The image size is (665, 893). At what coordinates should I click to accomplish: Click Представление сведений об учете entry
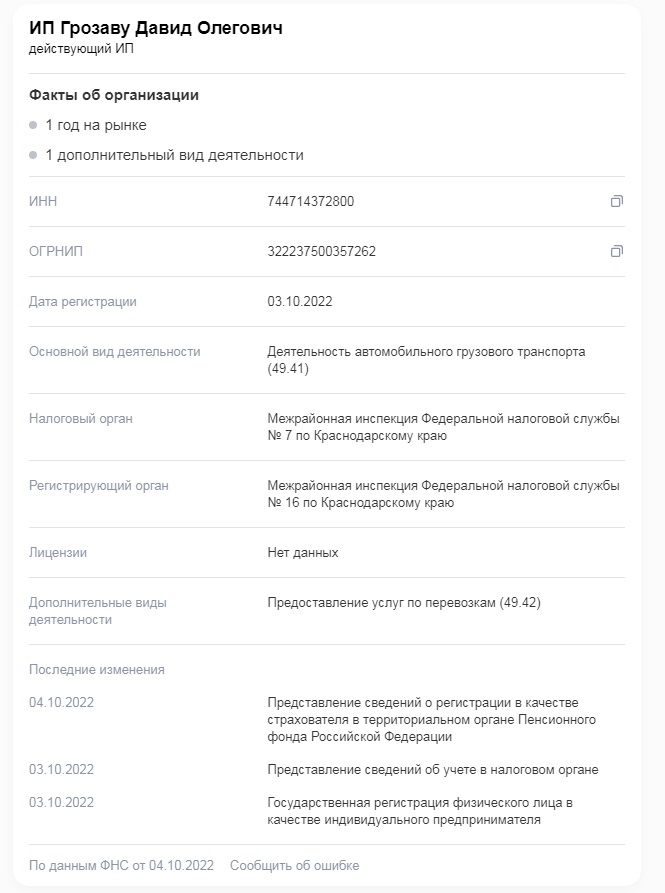pos(433,769)
